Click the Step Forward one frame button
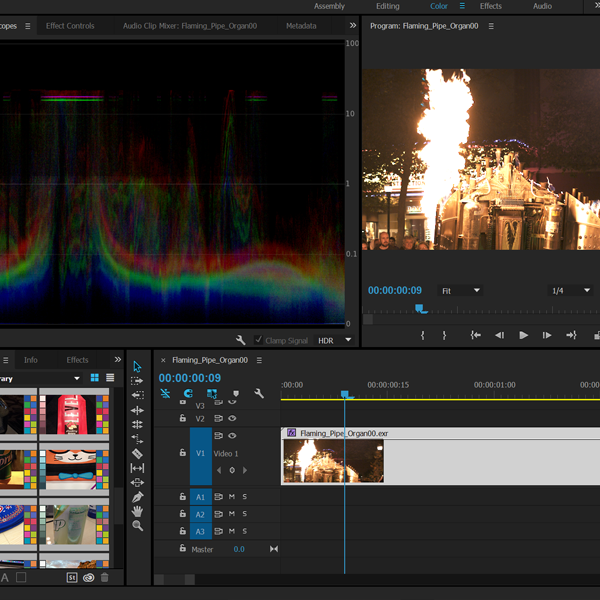This screenshot has height=600, width=600. pos(546,336)
